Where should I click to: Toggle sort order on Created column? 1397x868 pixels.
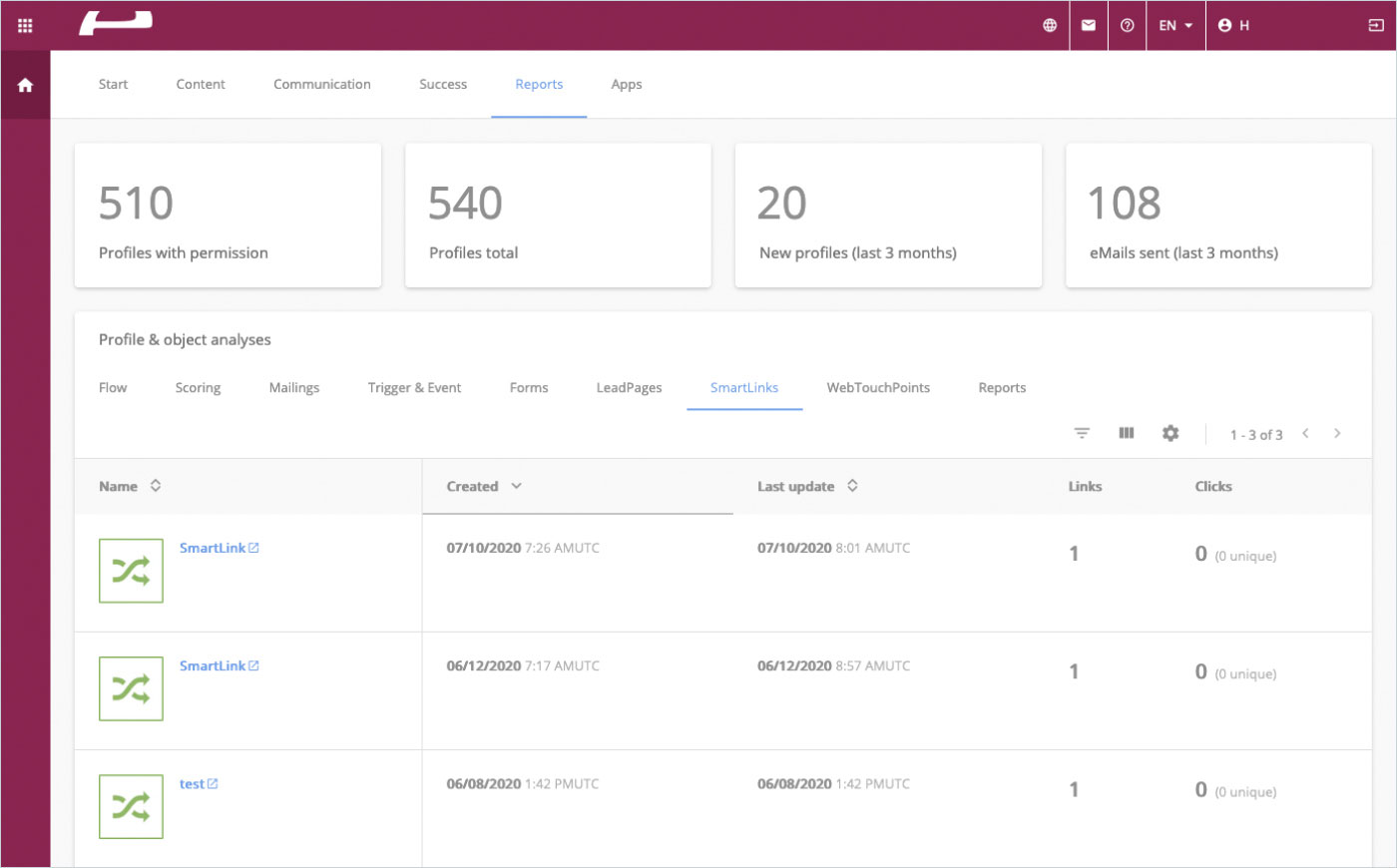[516, 486]
